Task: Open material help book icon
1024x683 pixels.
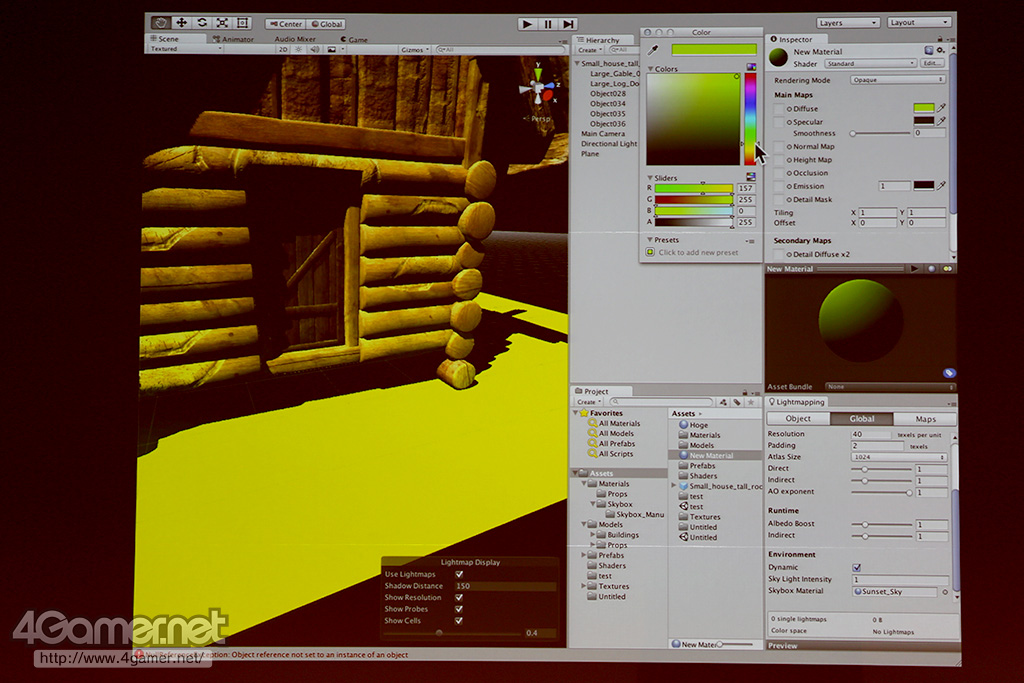Action: click(929, 50)
